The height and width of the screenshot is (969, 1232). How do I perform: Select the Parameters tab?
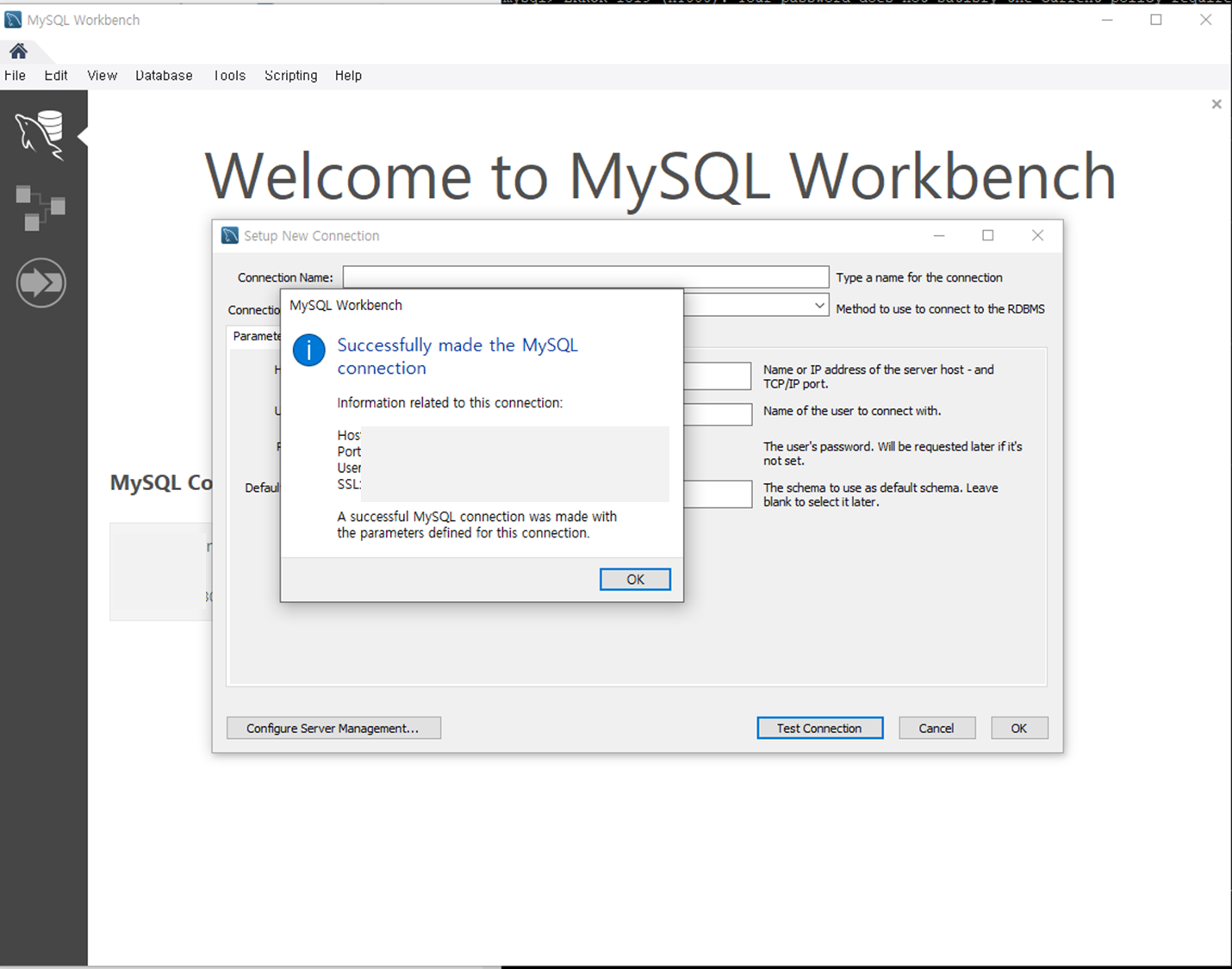255,336
